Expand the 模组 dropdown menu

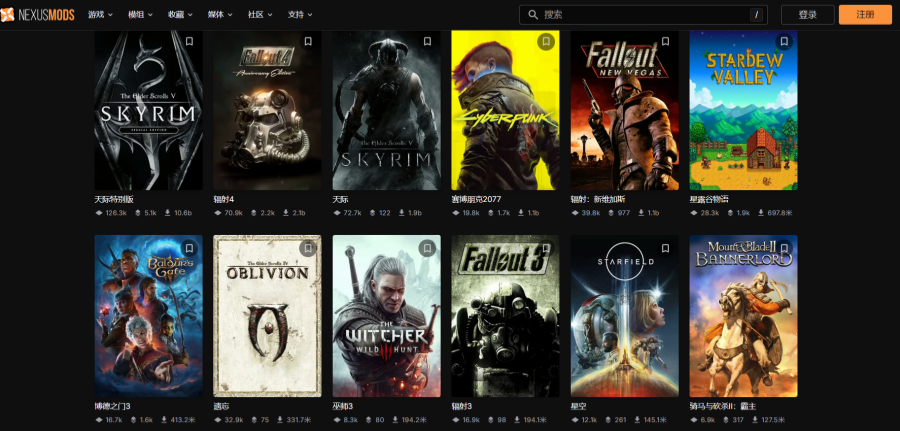point(140,15)
